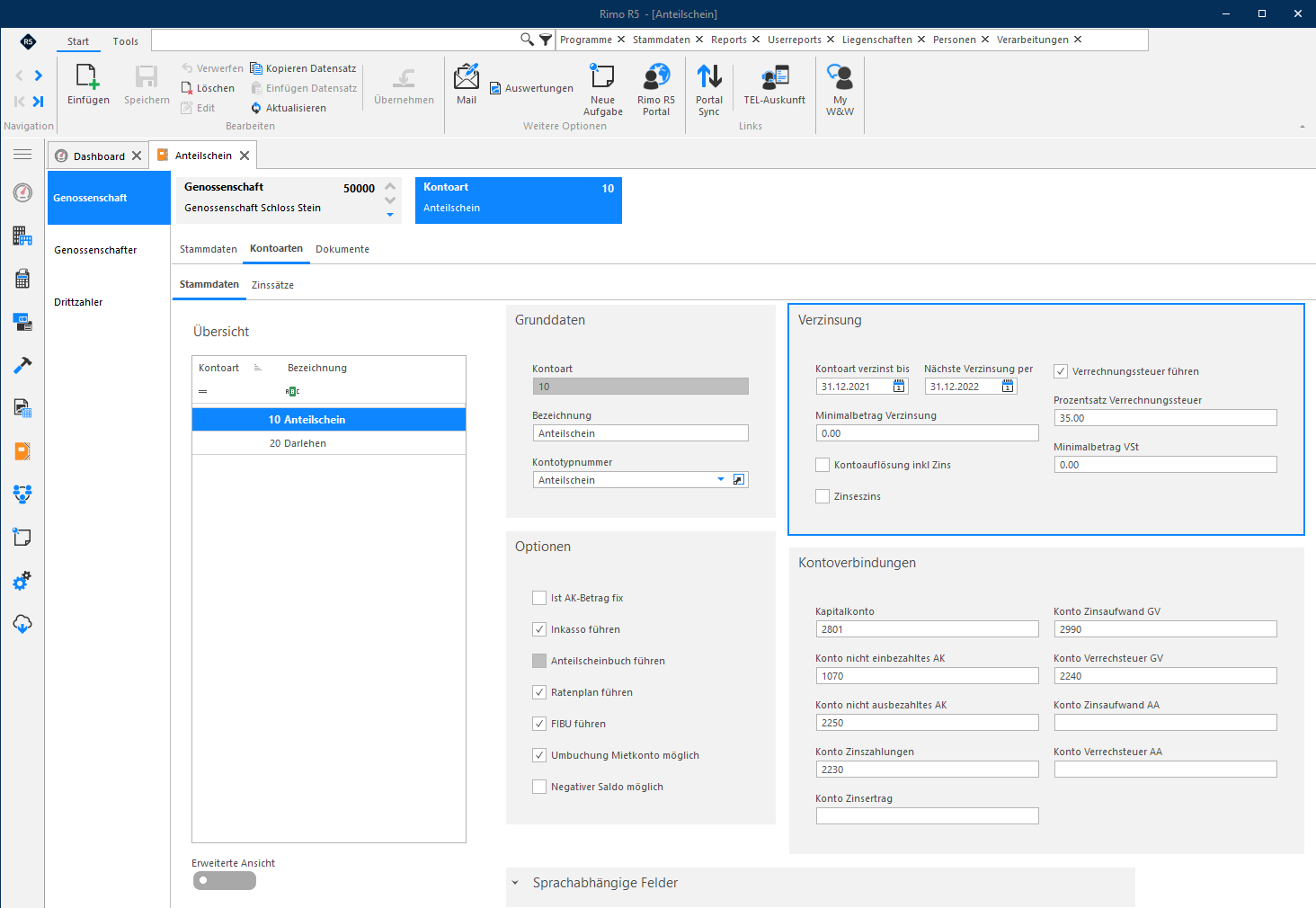
Task: Enable the Zinseszins checkbox
Action: coord(822,496)
